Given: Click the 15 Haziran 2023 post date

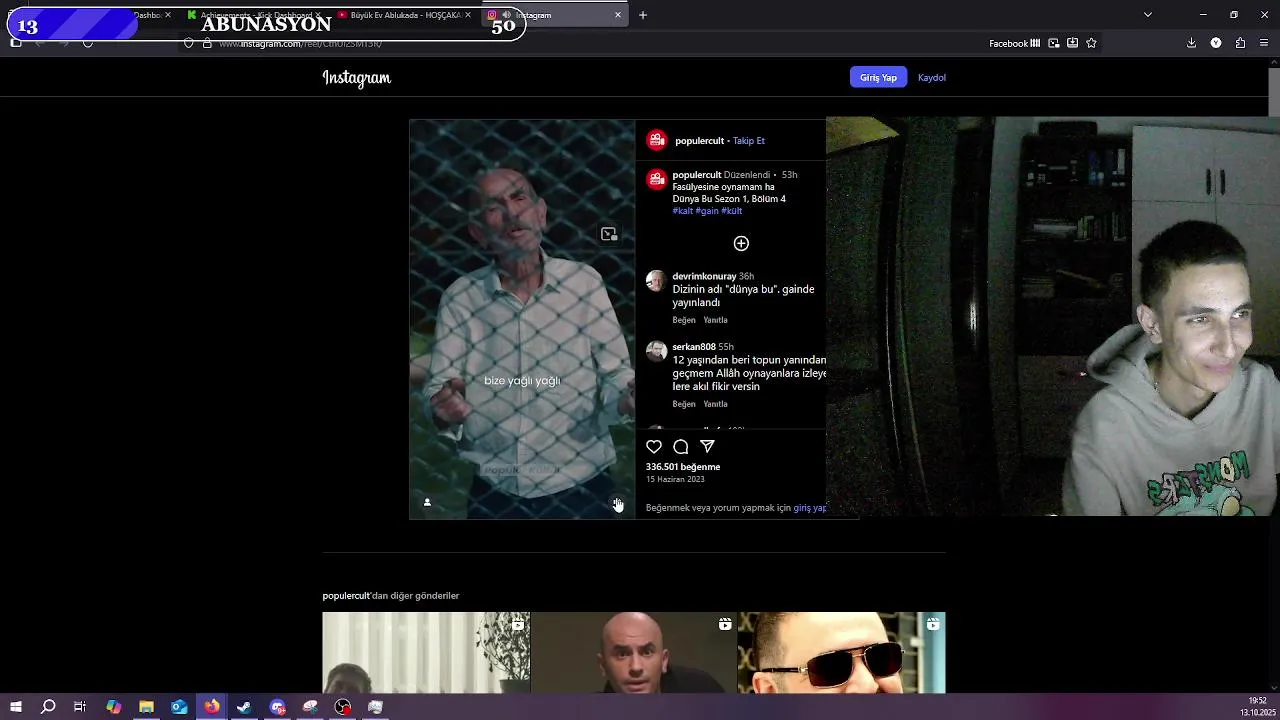Looking at the screenshot, I should 675,479.
